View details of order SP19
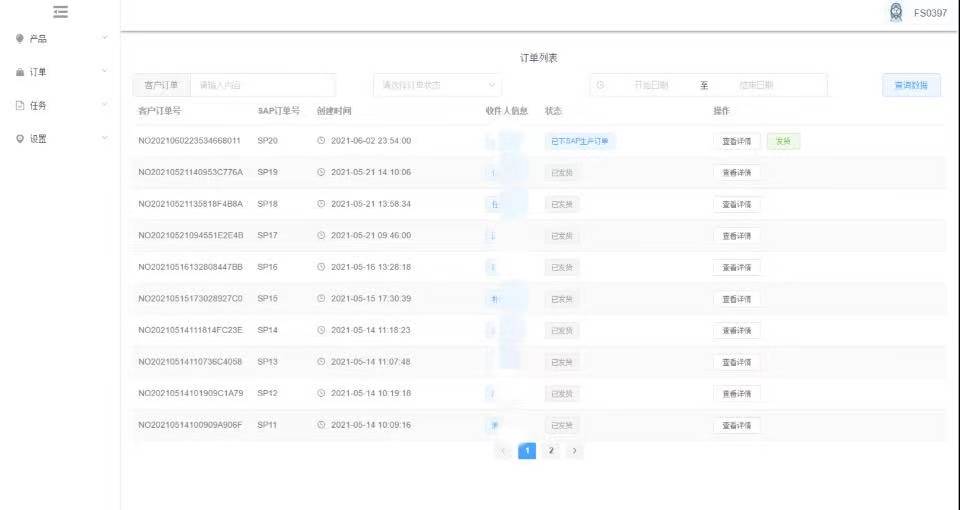The height and width of the screenshot is (510, 960). pos(737,173)
